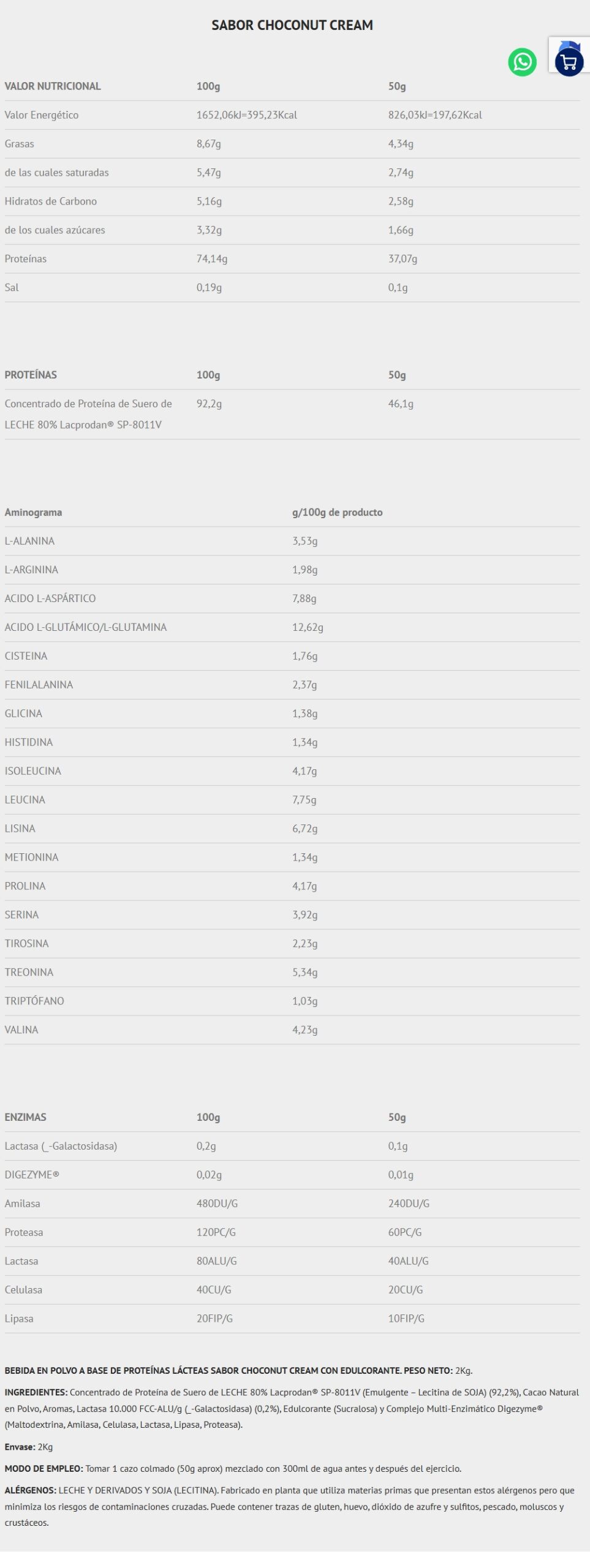This screenshot has height=1568, width=590.
Task: Click the ALÉRGENOS label
Action: pos(31,1490)
